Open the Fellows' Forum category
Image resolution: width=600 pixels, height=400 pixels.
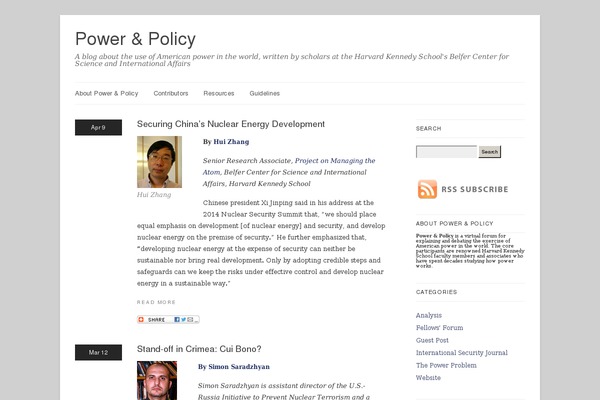click(439, 328)
